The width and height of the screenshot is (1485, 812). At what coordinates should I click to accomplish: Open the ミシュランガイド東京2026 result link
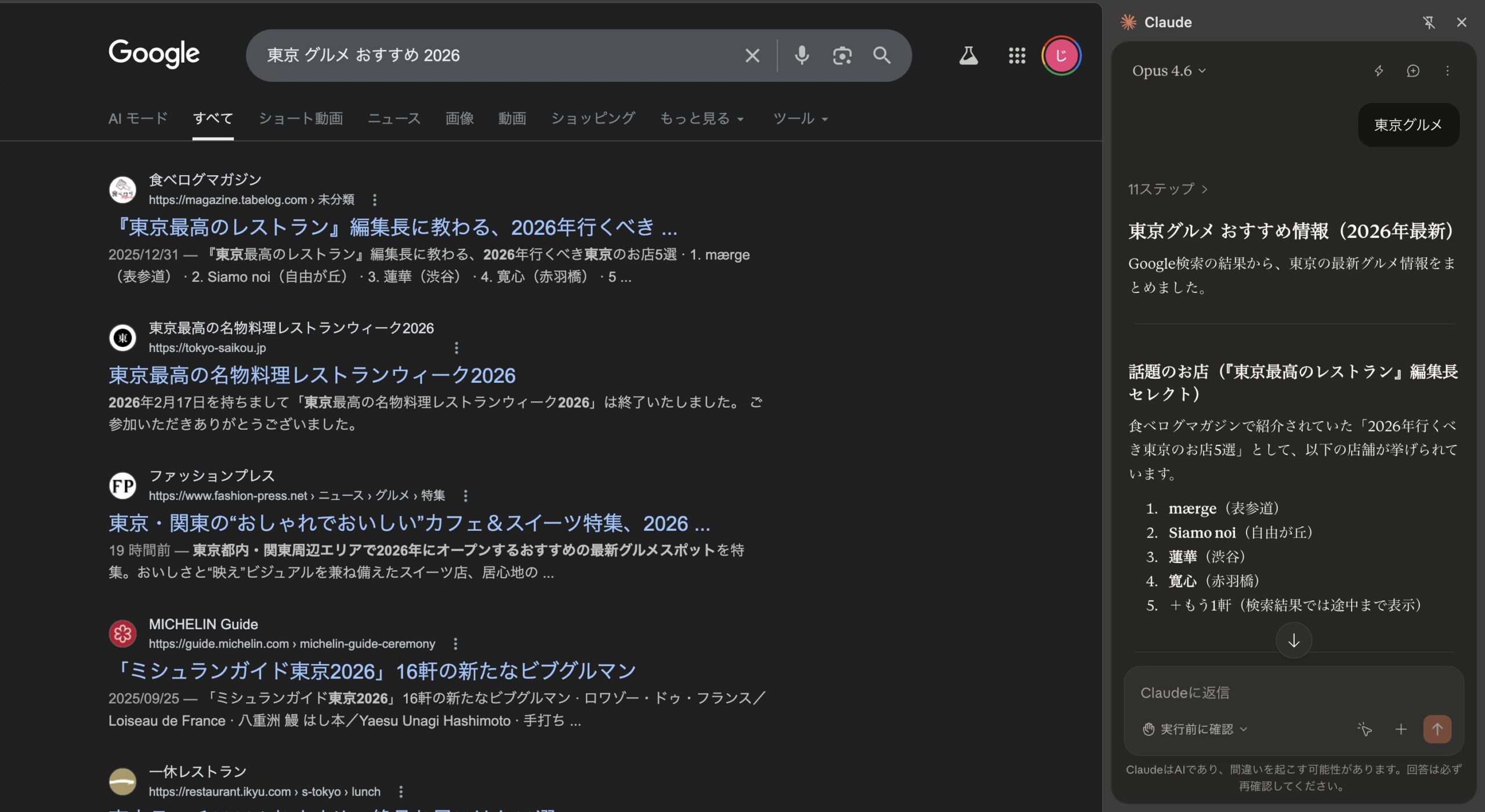pos(372,670)
